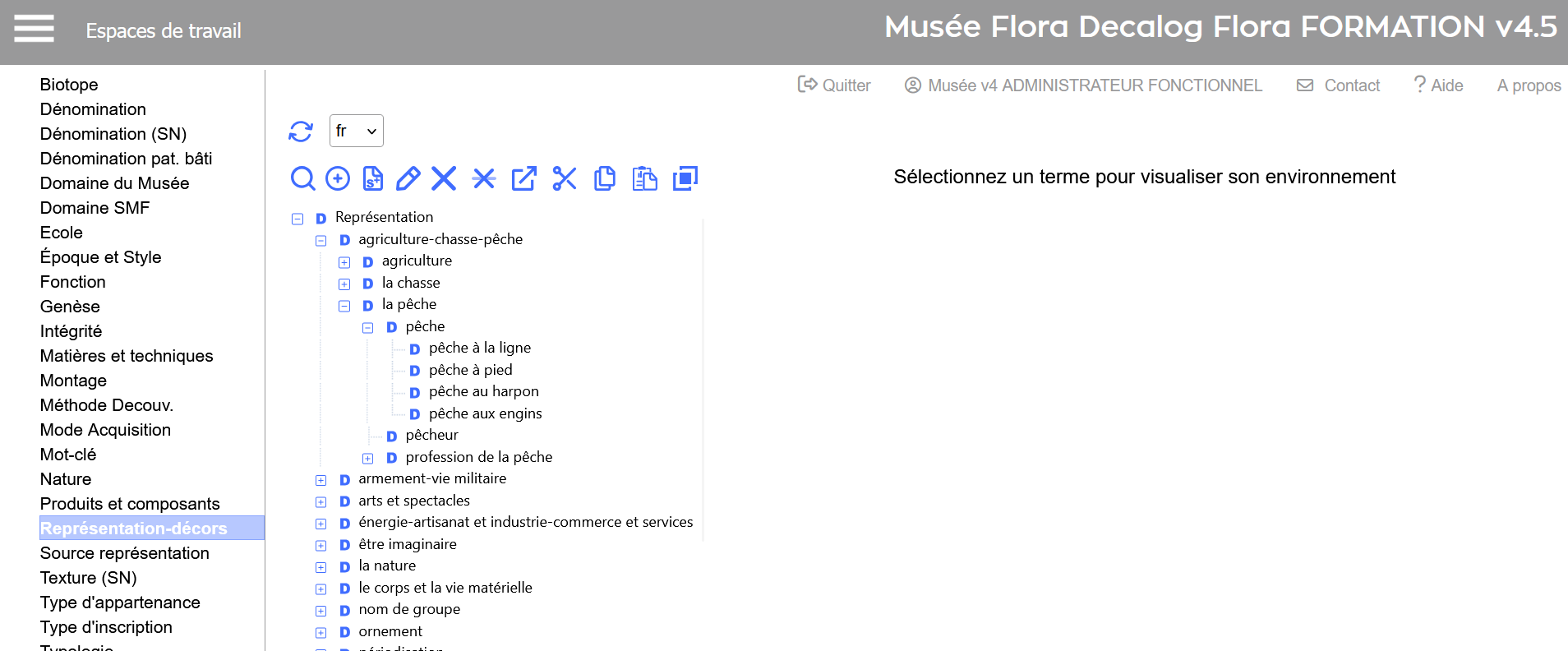Expand 'profession de la pêche' node

[x=368, y=459]
